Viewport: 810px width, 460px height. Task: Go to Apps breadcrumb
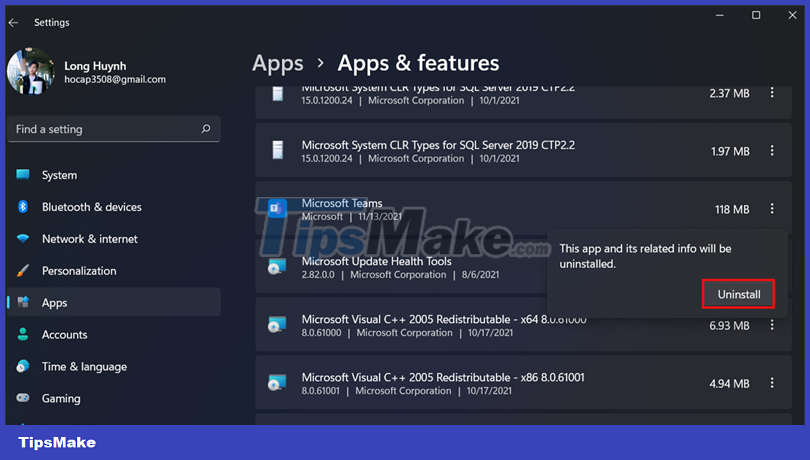pos(278,64)
